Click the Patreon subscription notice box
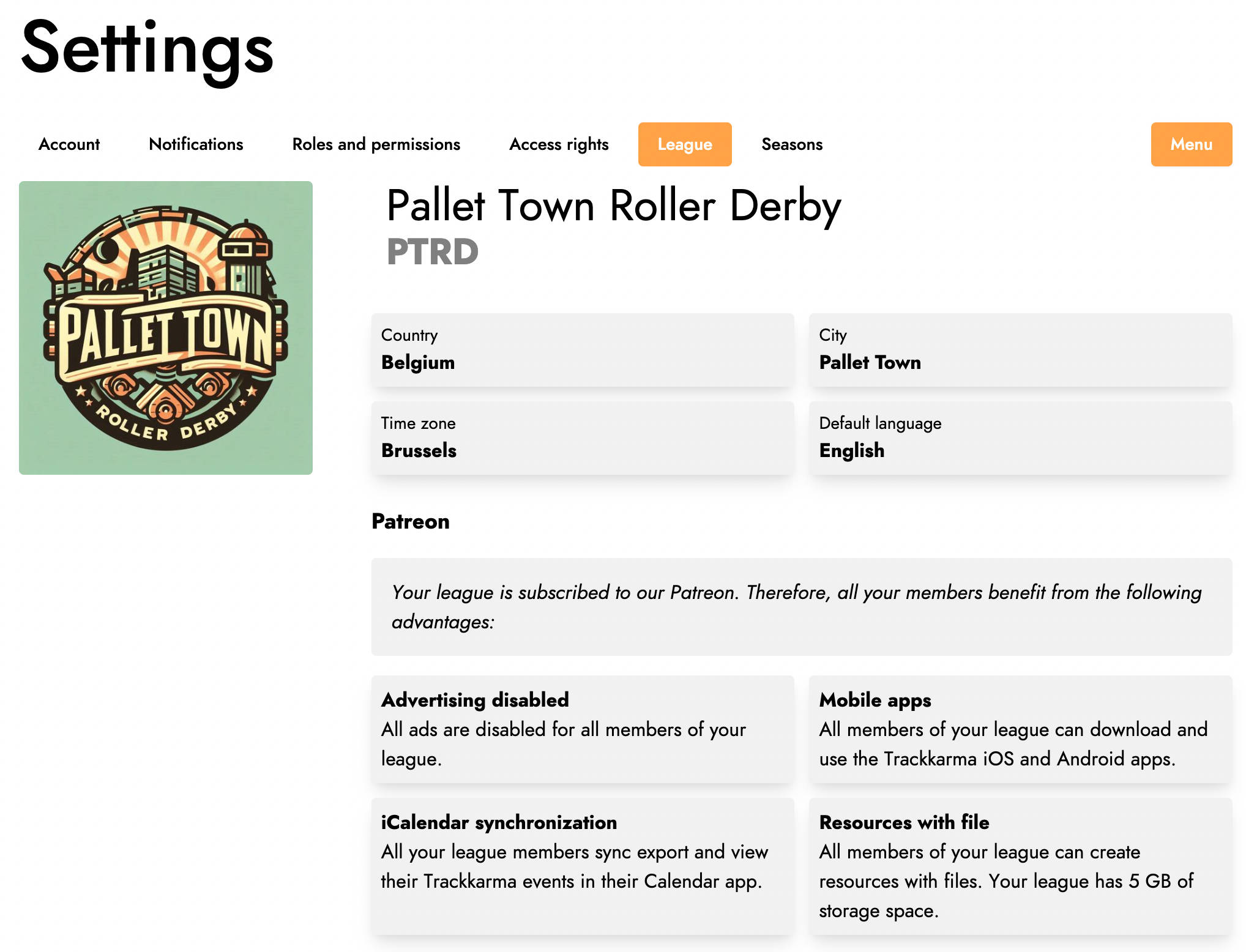Screen dimensions: 1246x952 (x=802, y=607)
